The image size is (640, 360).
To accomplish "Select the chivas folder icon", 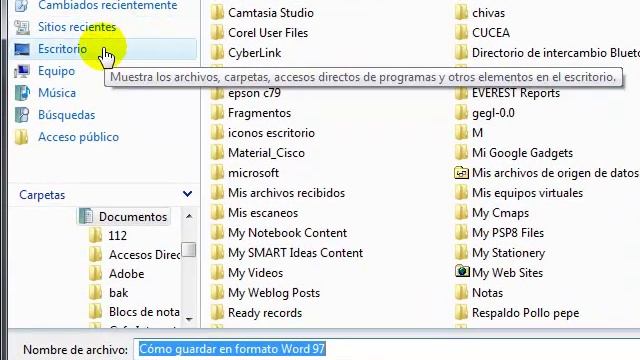I will coord(462,13).
